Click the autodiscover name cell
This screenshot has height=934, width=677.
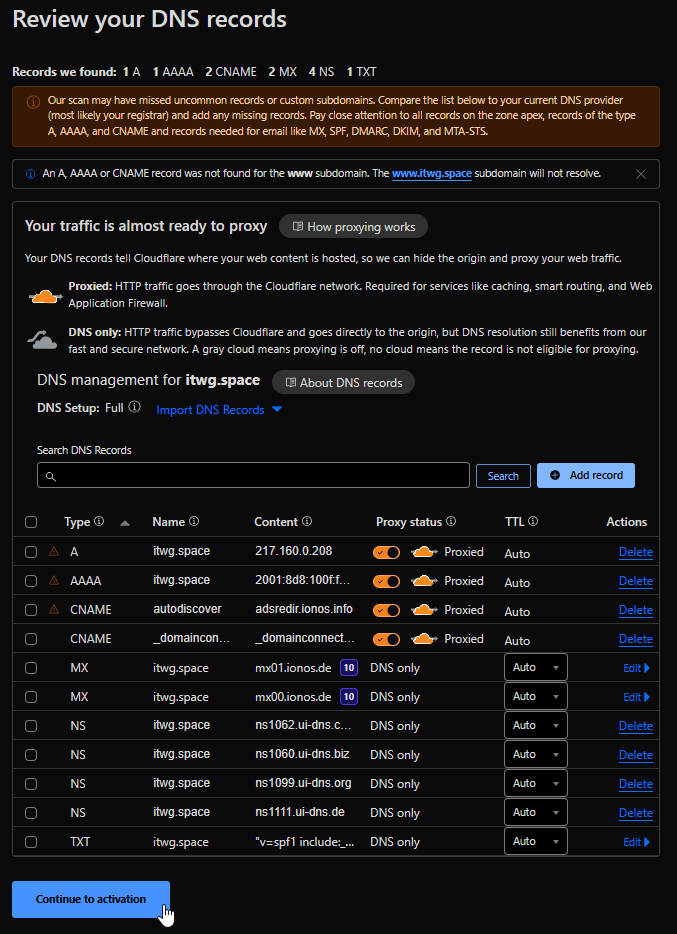point(187,609)
